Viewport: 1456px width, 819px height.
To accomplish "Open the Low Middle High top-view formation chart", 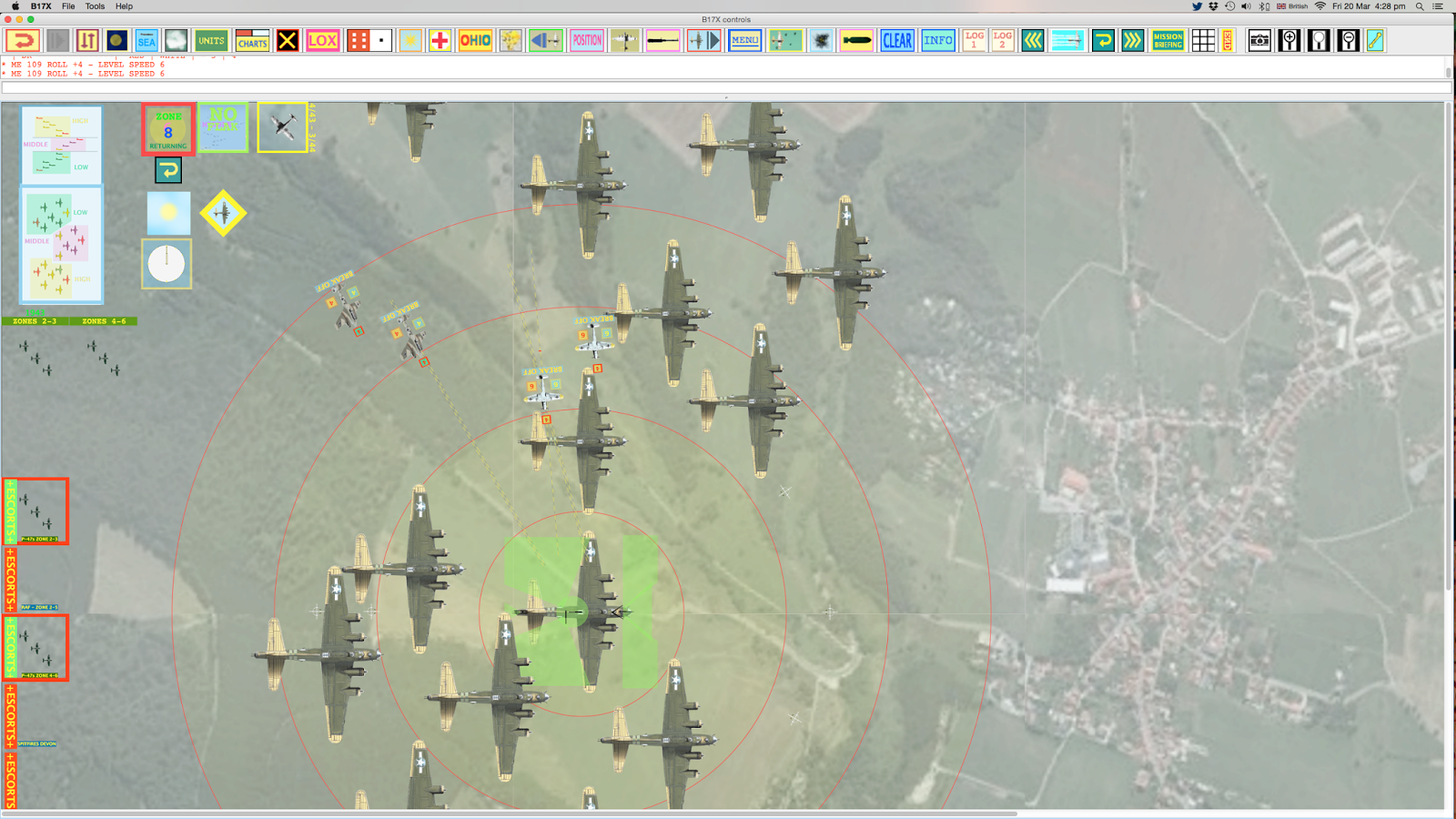I will coord(62,245).
